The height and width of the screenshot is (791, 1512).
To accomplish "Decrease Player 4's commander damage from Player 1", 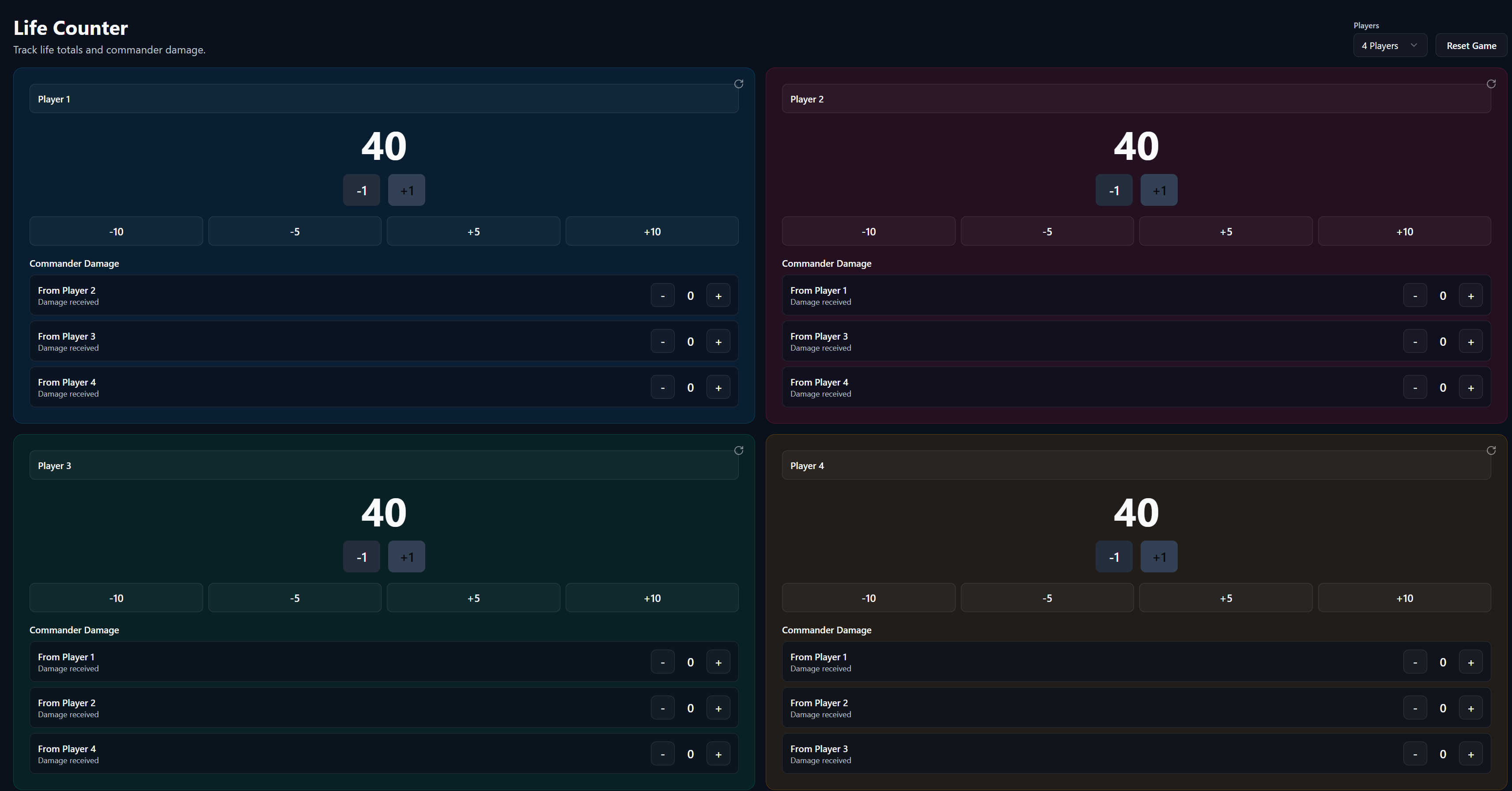I will tap(1414, 662).
